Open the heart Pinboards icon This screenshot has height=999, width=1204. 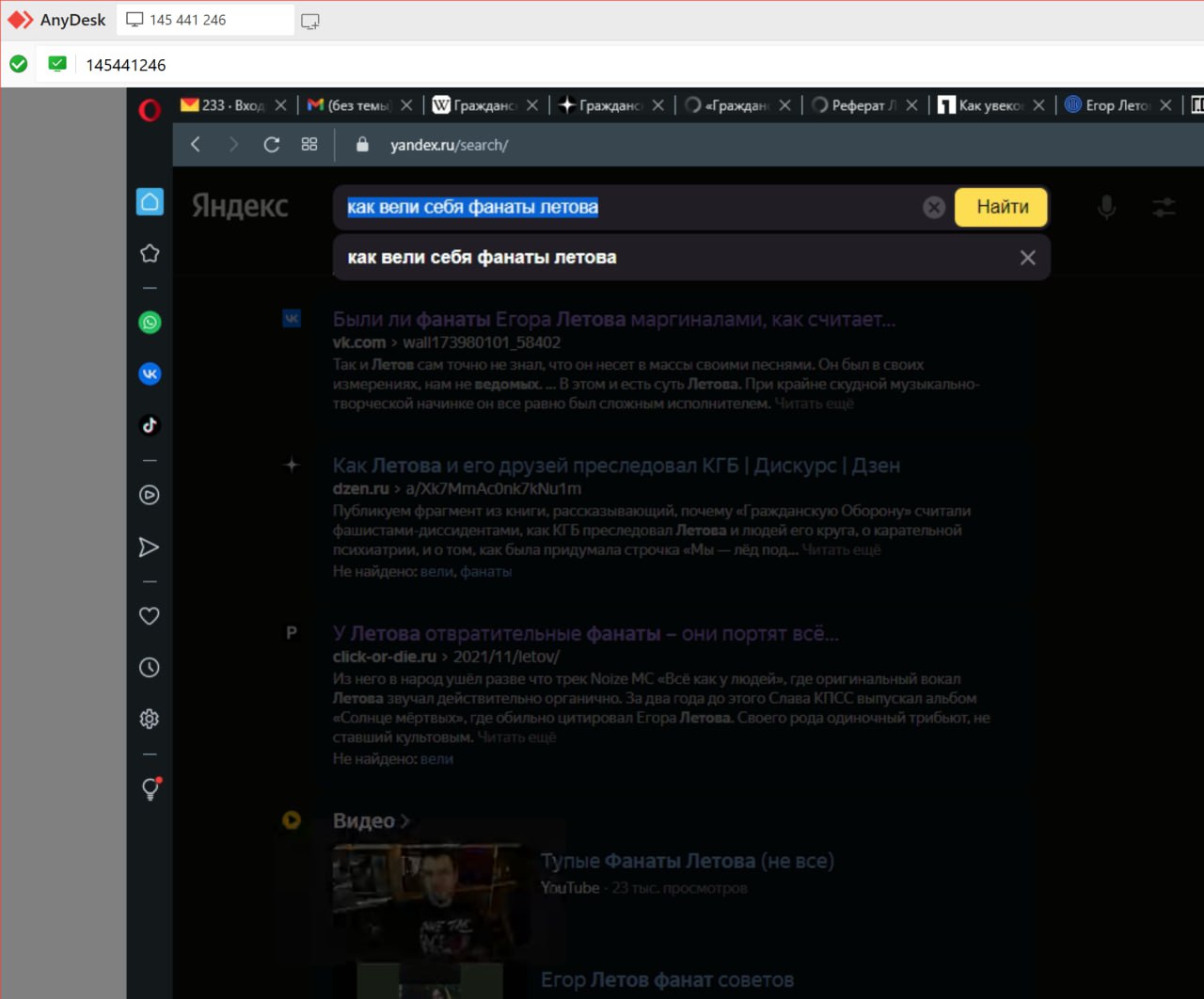[x=150, y=616]
